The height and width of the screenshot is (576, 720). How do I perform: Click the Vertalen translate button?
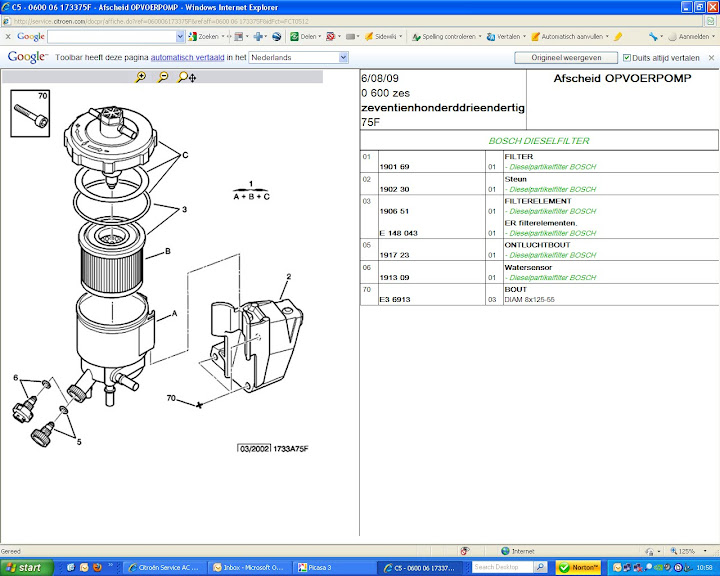[503, 36]
